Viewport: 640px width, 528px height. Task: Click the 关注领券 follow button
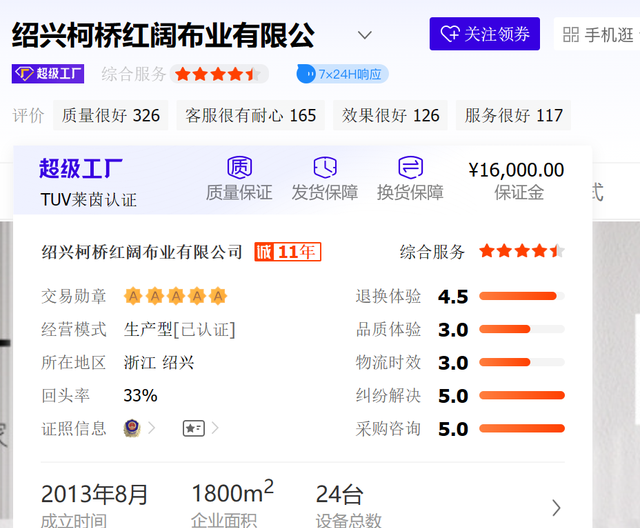click(x=484, y=34)
